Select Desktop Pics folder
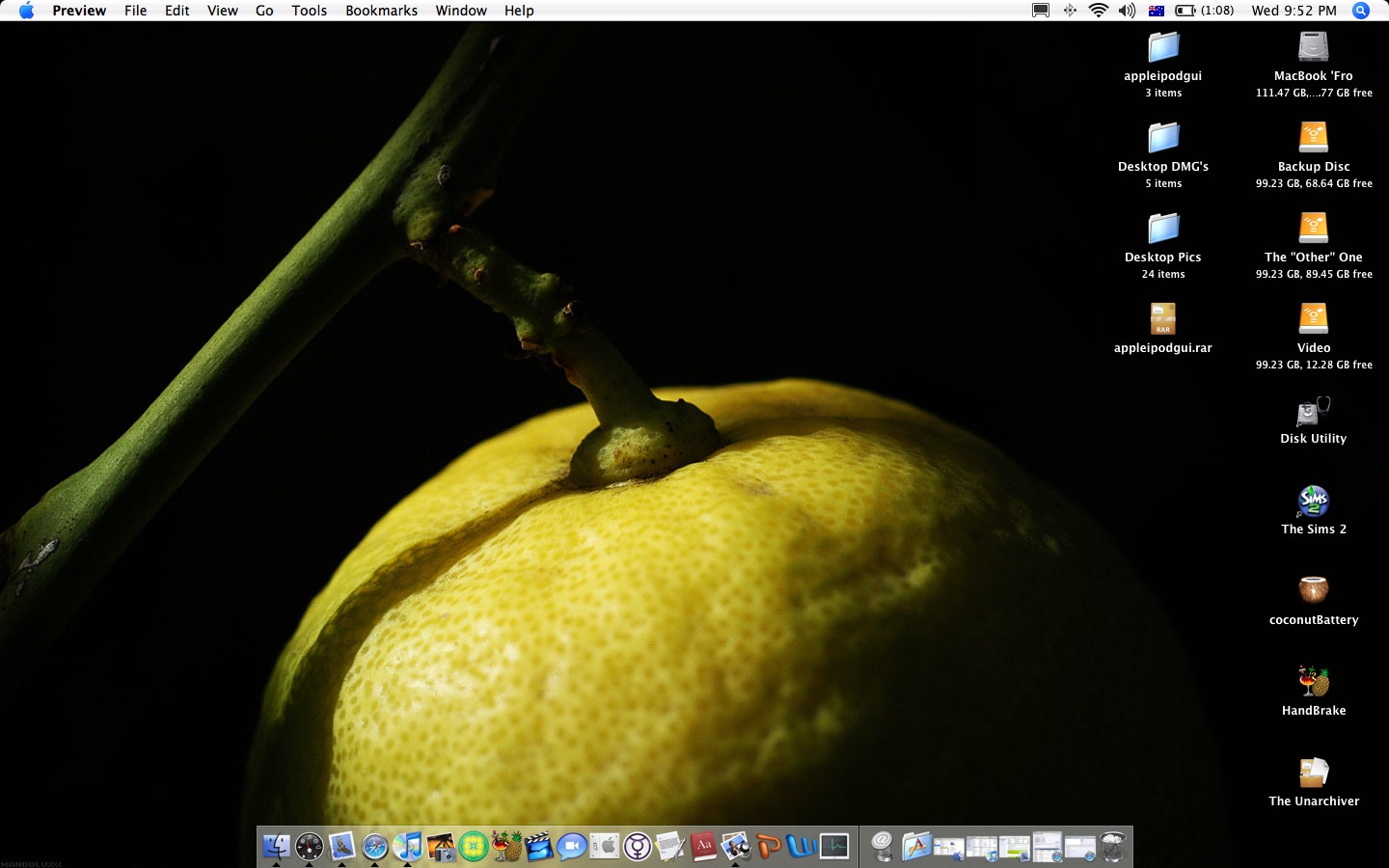 pos(1163,245)
